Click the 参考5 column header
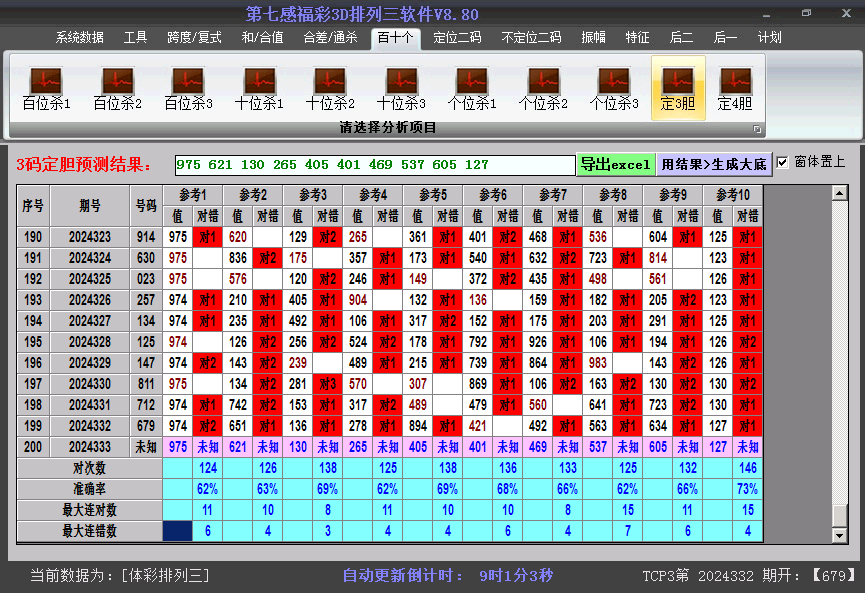The width and height of the screenshot is (865, 593). coord(433,195)
